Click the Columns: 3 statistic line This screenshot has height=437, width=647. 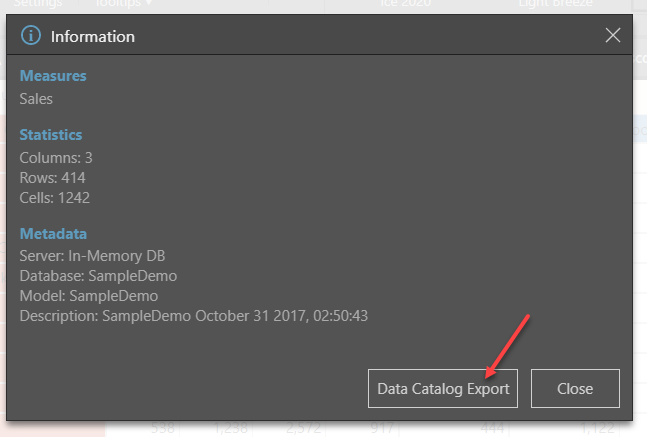coord(56,158)
